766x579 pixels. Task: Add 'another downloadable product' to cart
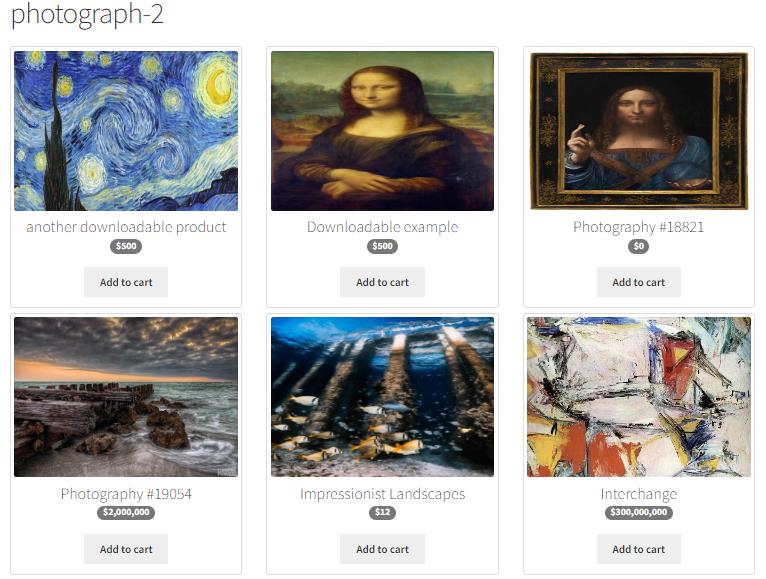[126, 282]
